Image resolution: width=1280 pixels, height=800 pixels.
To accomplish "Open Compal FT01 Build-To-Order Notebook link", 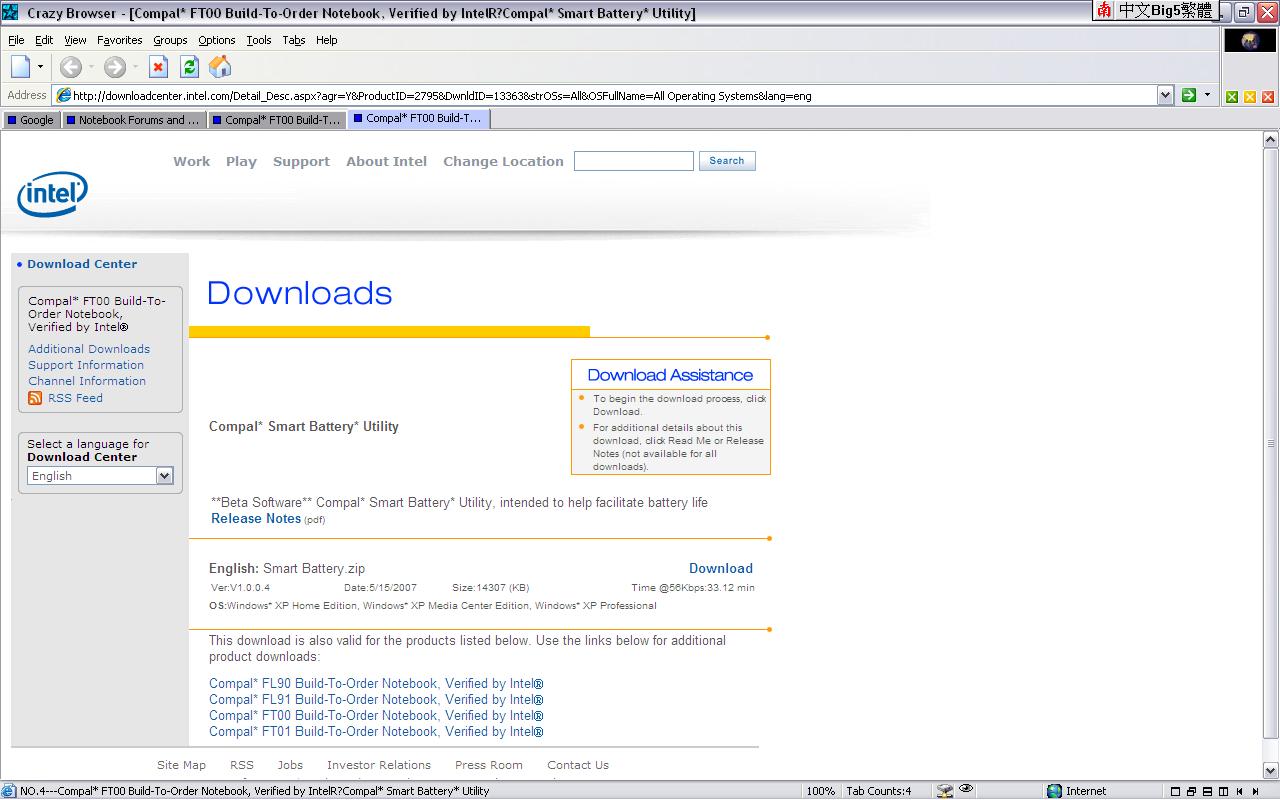I will click(376, 732).
